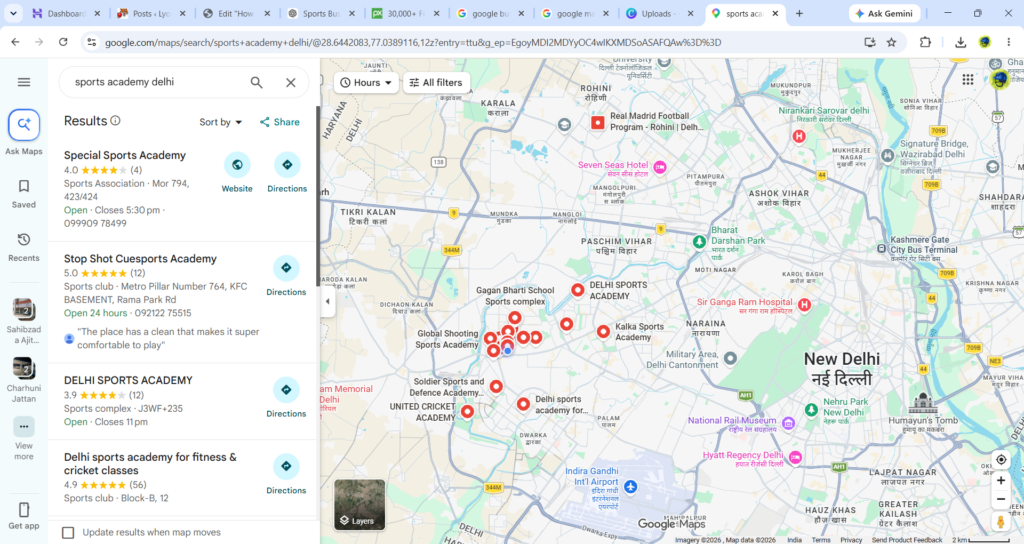Switch to the Edit "How browser tab
The height and width of the screenshot is (544, 1024).
coord(236,13)
